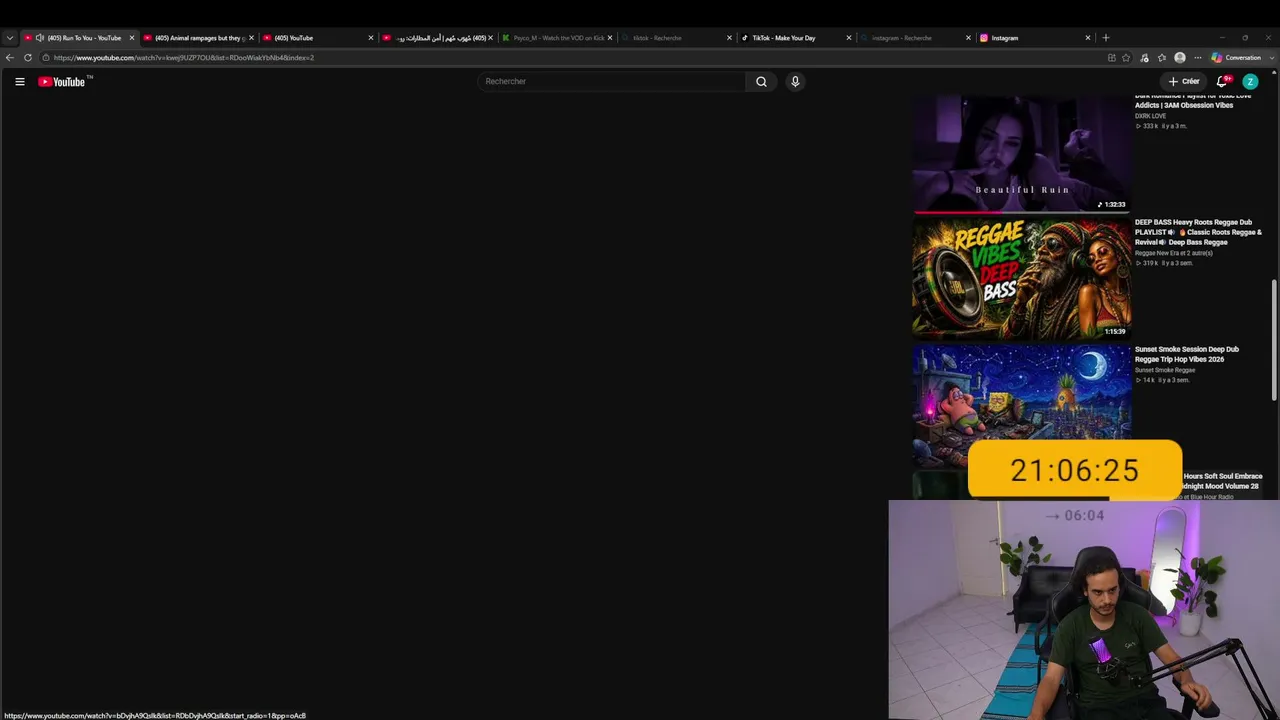The image size is (1280, 720).
Task: Switch to the Arabic-titled YouTube tab
Action: (x=437, y=38)
